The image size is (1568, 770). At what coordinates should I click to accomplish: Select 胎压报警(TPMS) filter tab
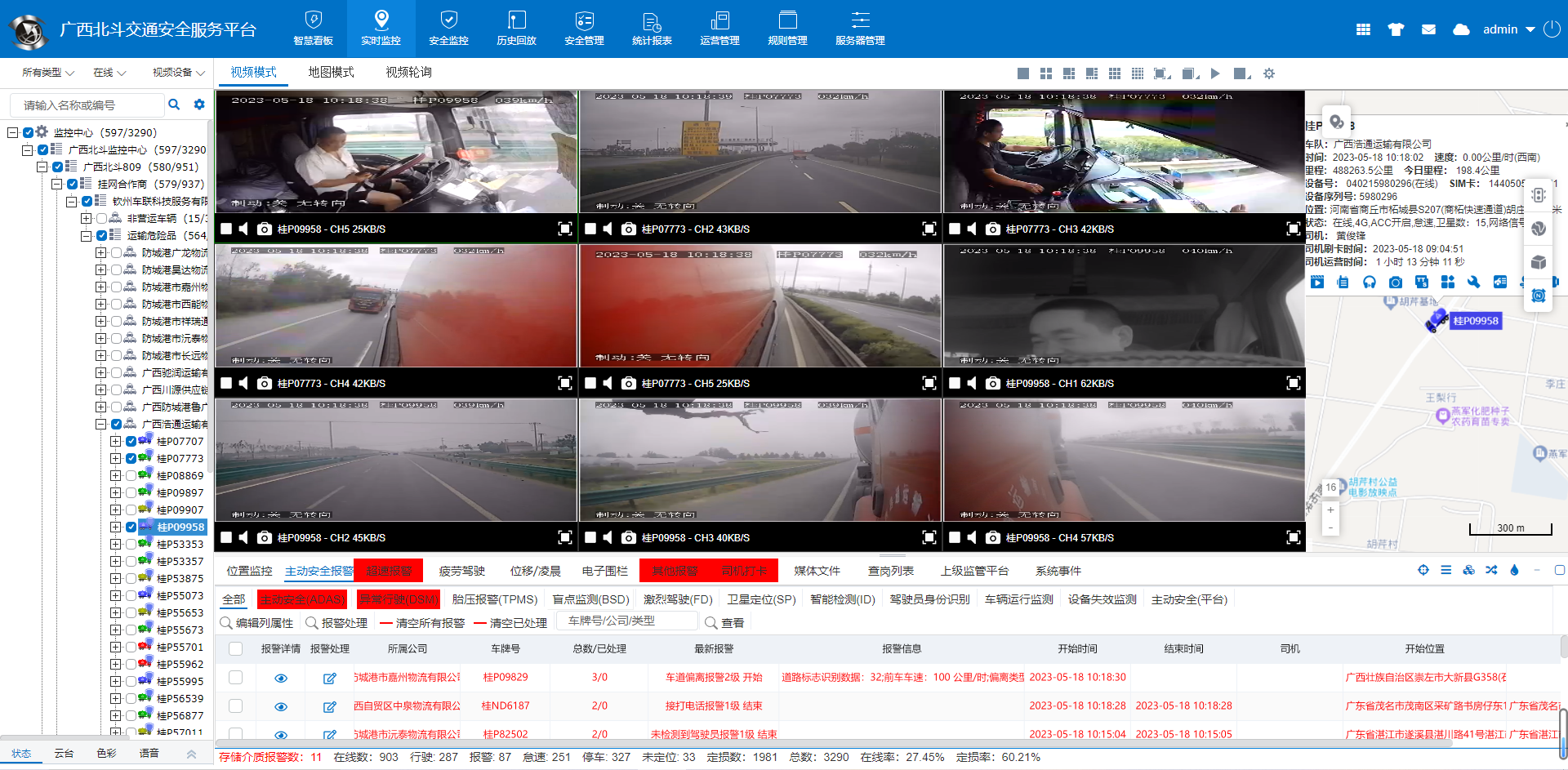[495, 599]
